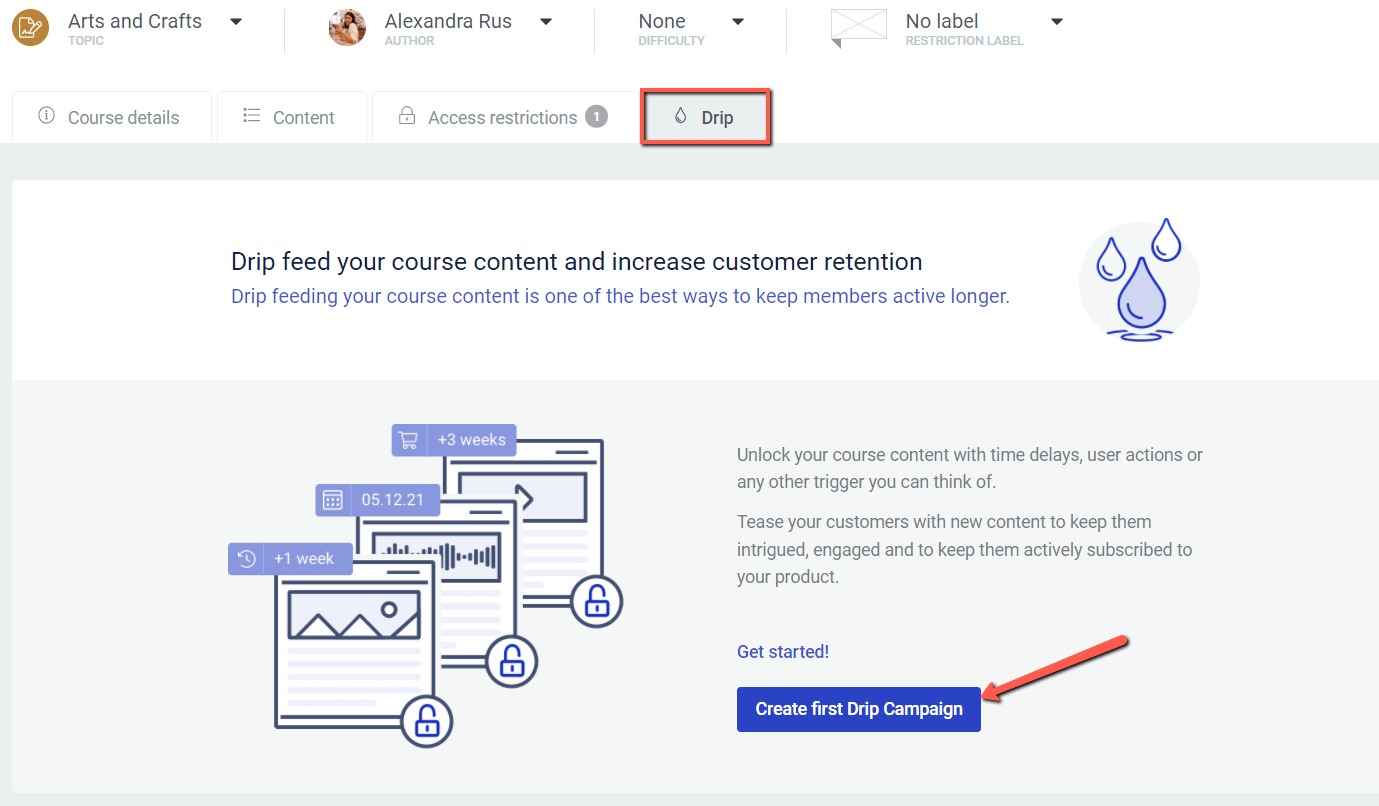Click the restriction label envelope icon
Image resolution: width=1379 pixels, height=806 pixels.
tap(858, 27)
